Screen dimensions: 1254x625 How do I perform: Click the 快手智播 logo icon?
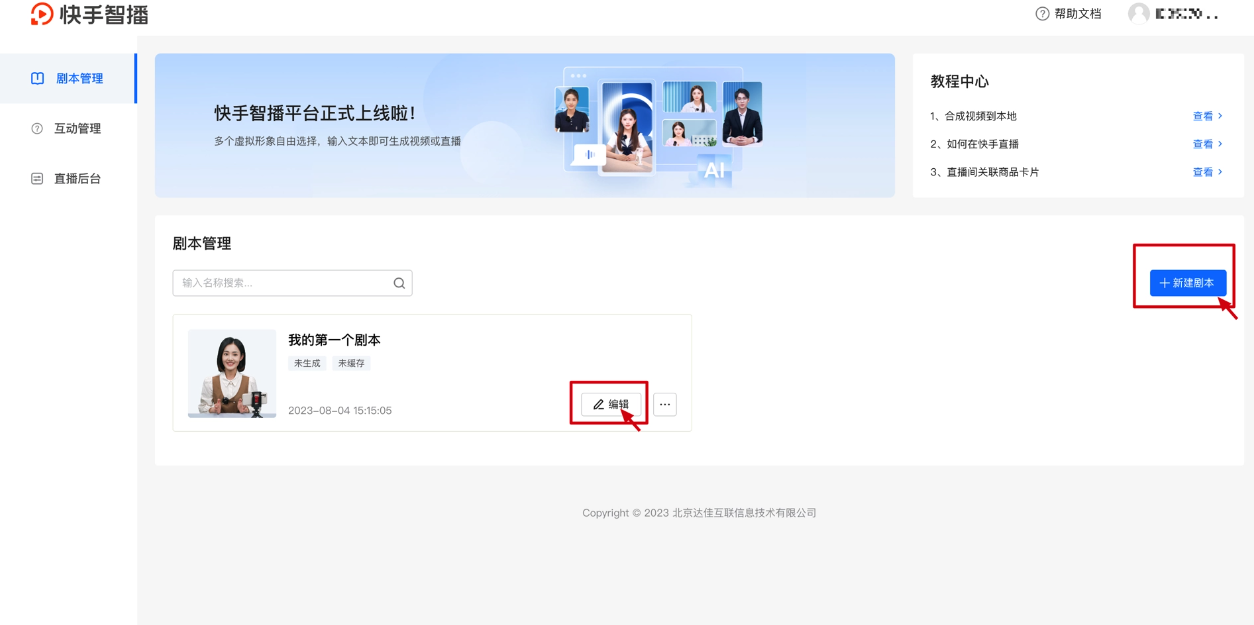(x=42, y=13)
